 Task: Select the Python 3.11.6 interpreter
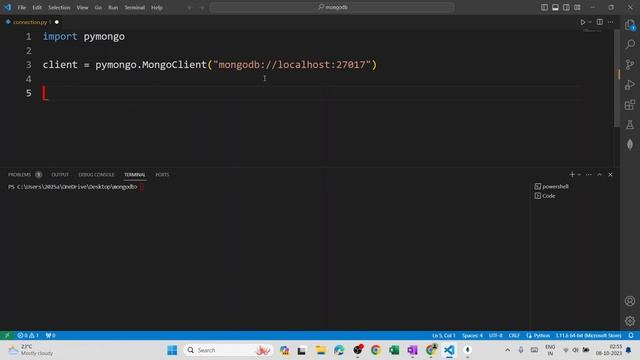(588, 336)
